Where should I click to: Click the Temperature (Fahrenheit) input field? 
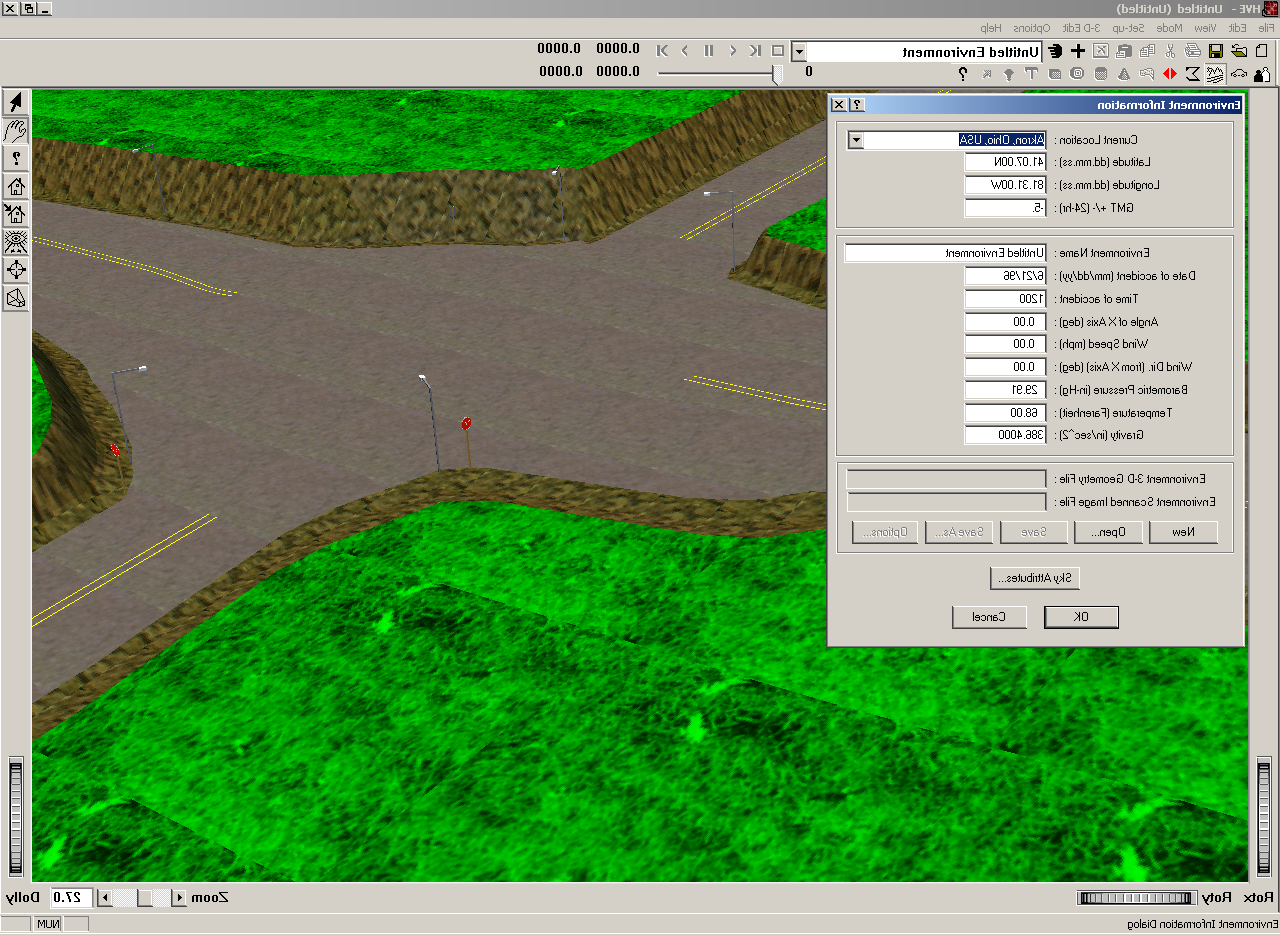[x=1005, y=412]
